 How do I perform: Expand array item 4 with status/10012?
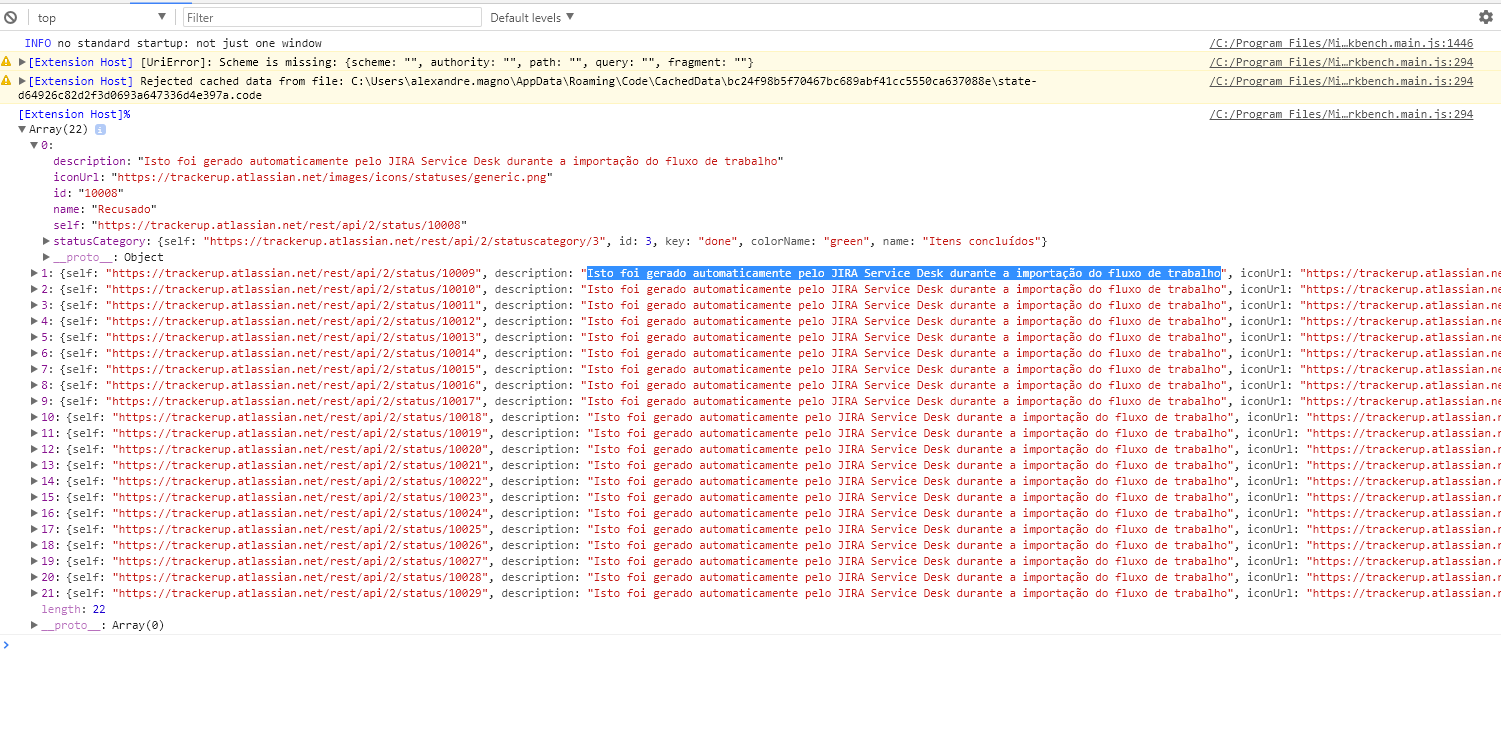tap(35, 321)
